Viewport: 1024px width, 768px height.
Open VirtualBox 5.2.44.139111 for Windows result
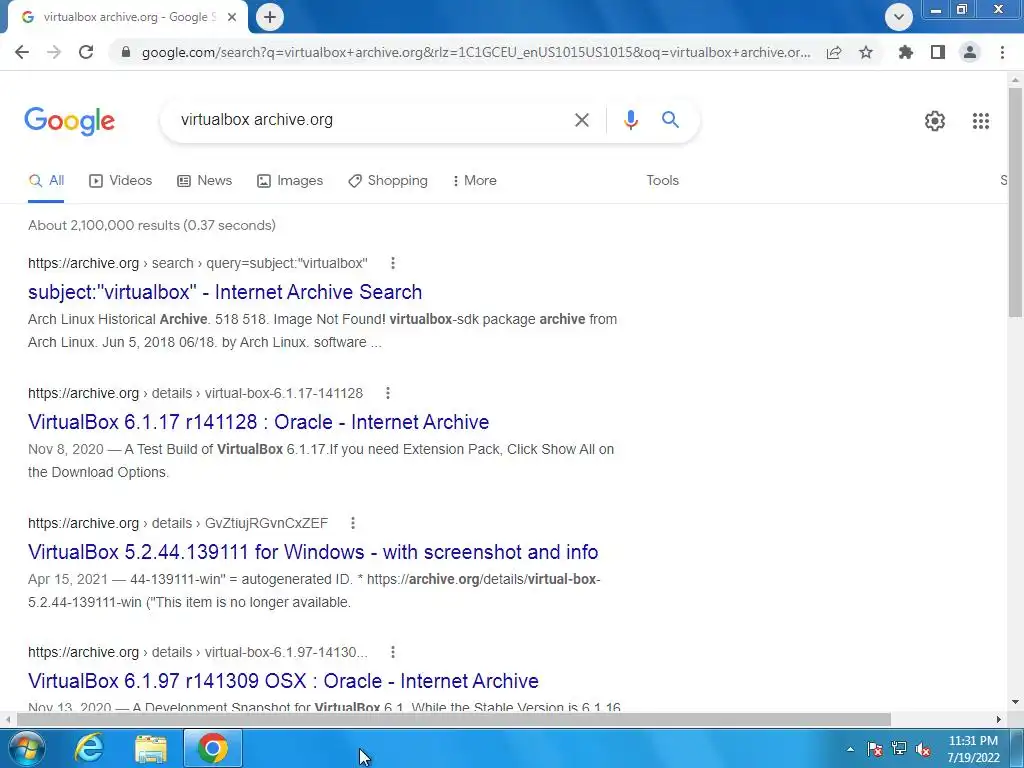(x=313, y=552)
